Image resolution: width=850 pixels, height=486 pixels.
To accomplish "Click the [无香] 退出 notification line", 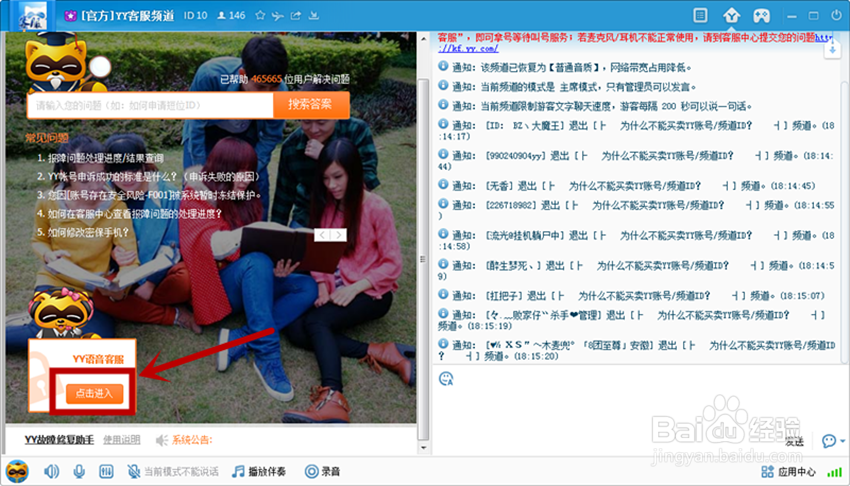I will [x=627, y=185].
